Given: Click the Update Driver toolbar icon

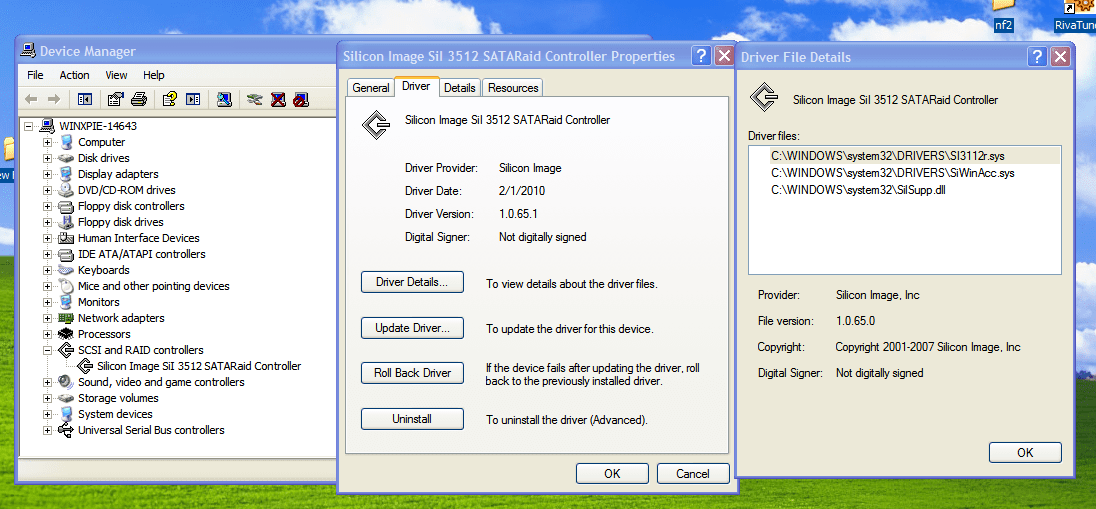Looking at the screenshot, I should [x=255, y=99].
